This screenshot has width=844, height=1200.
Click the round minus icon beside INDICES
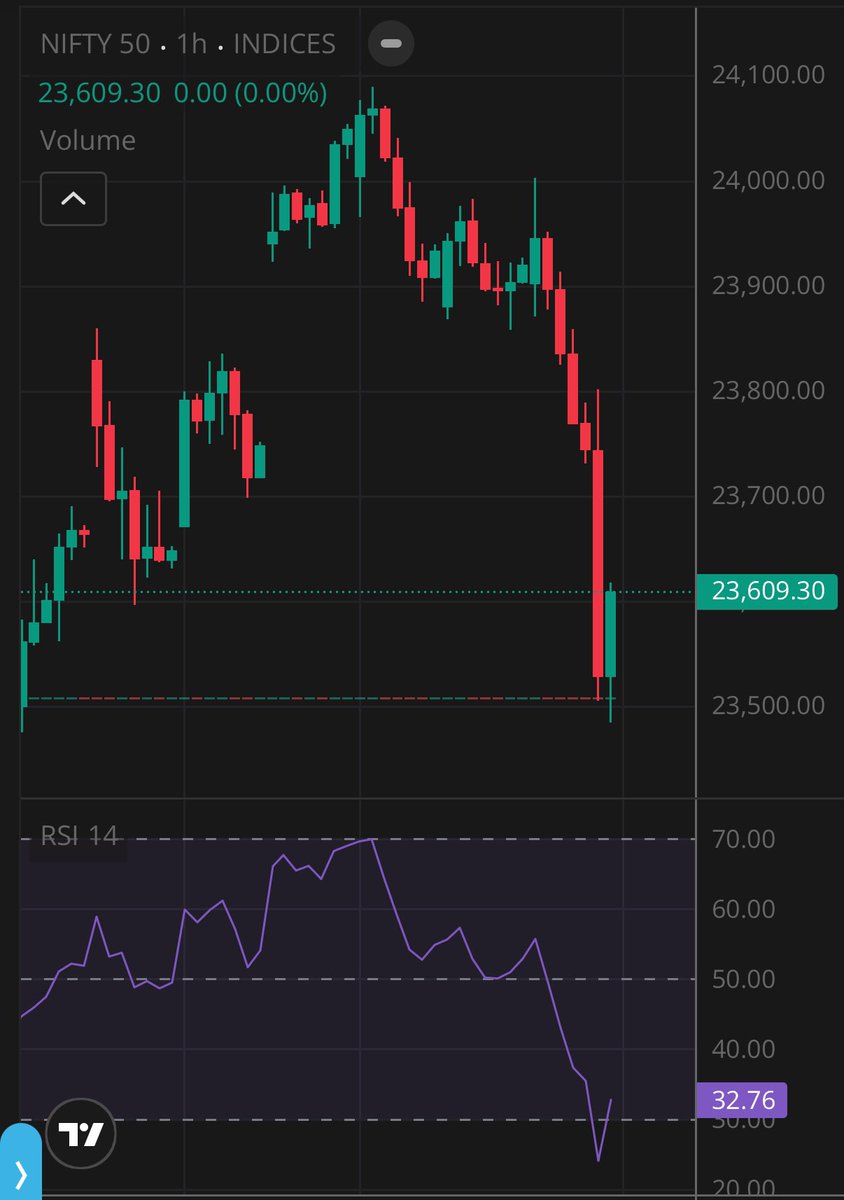pyautogui.click(x=391, y=44)
